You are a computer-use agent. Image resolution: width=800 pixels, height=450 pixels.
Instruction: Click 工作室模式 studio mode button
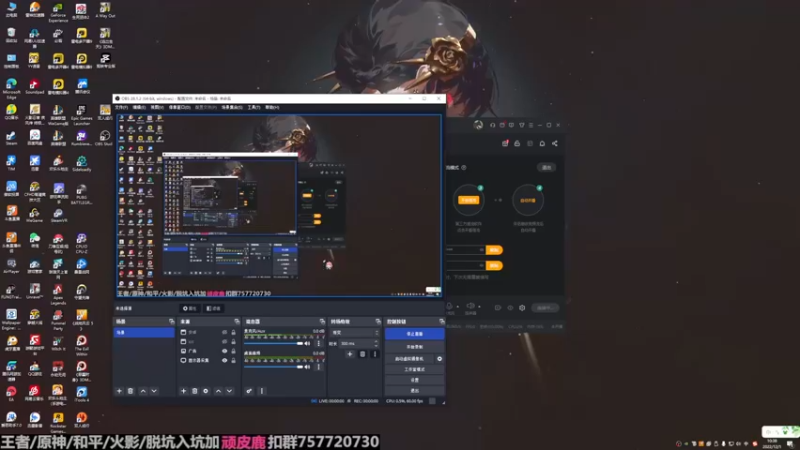tap(414, 369)
